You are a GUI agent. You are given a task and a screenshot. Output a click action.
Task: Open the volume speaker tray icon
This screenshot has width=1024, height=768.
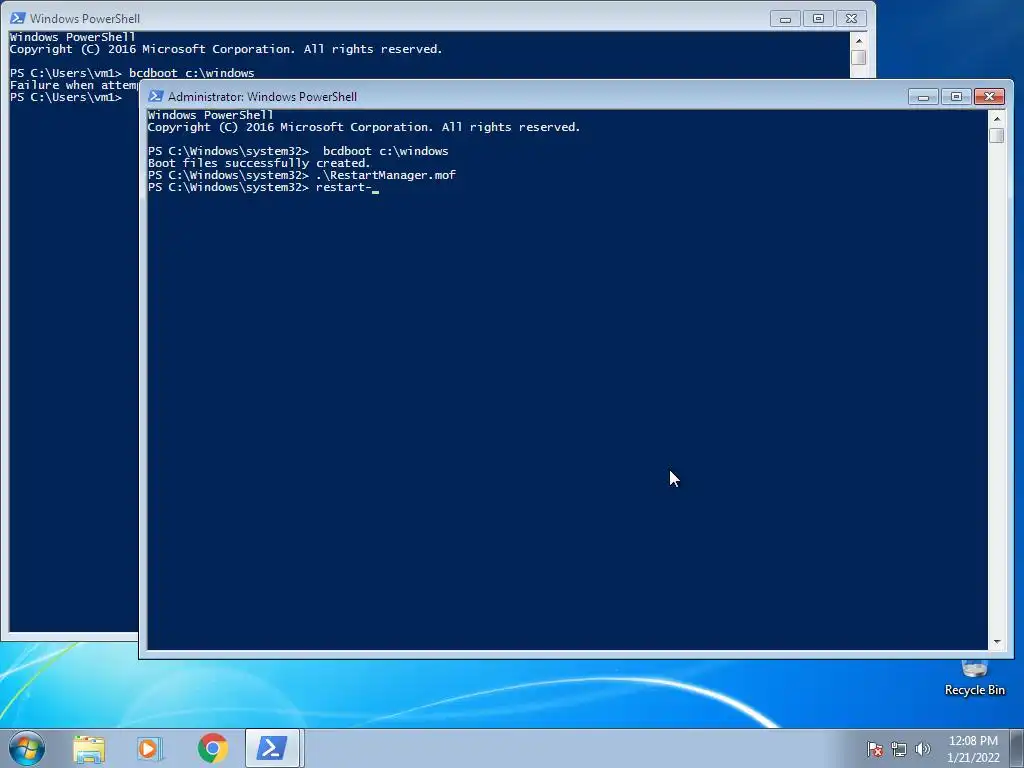coord(922,749)
